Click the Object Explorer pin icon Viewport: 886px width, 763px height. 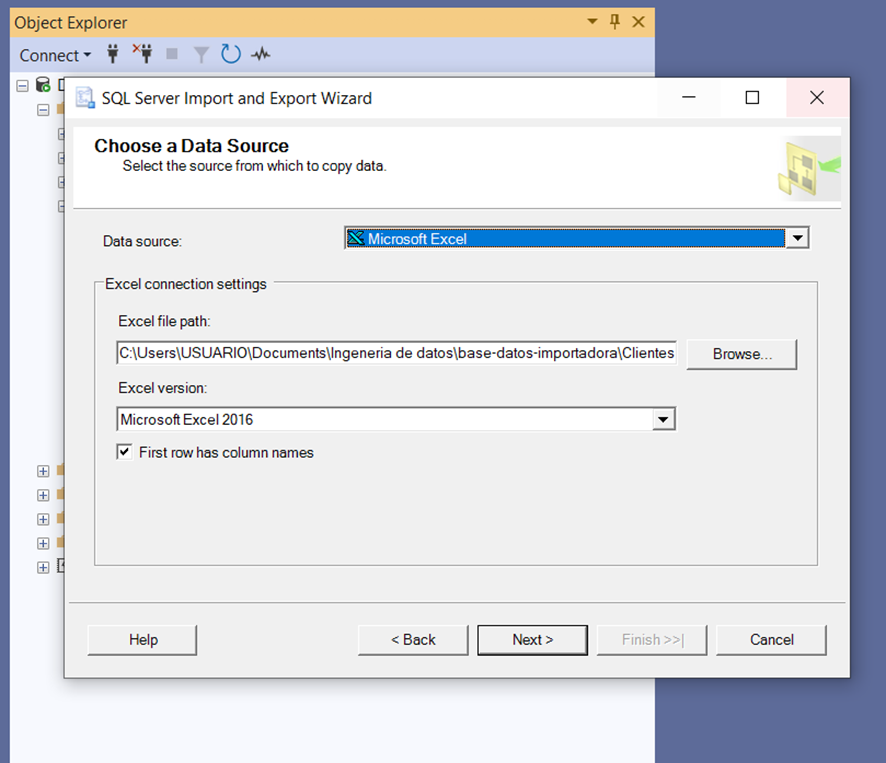615,22
